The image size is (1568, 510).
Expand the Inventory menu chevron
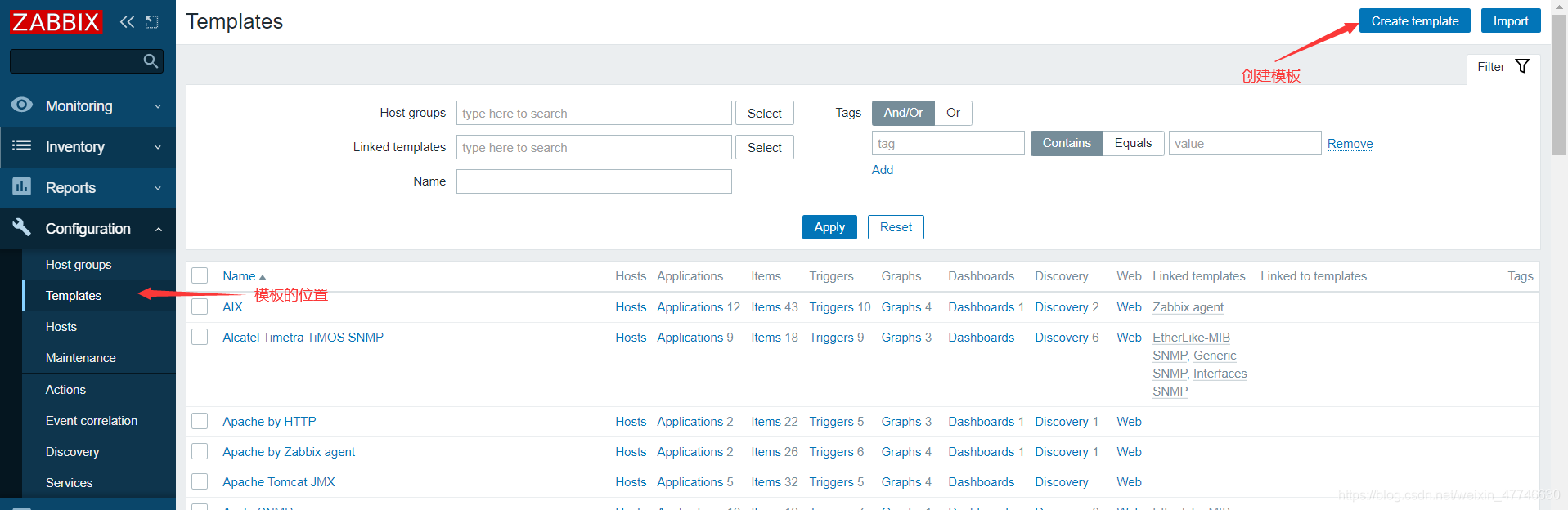[158, 147]
